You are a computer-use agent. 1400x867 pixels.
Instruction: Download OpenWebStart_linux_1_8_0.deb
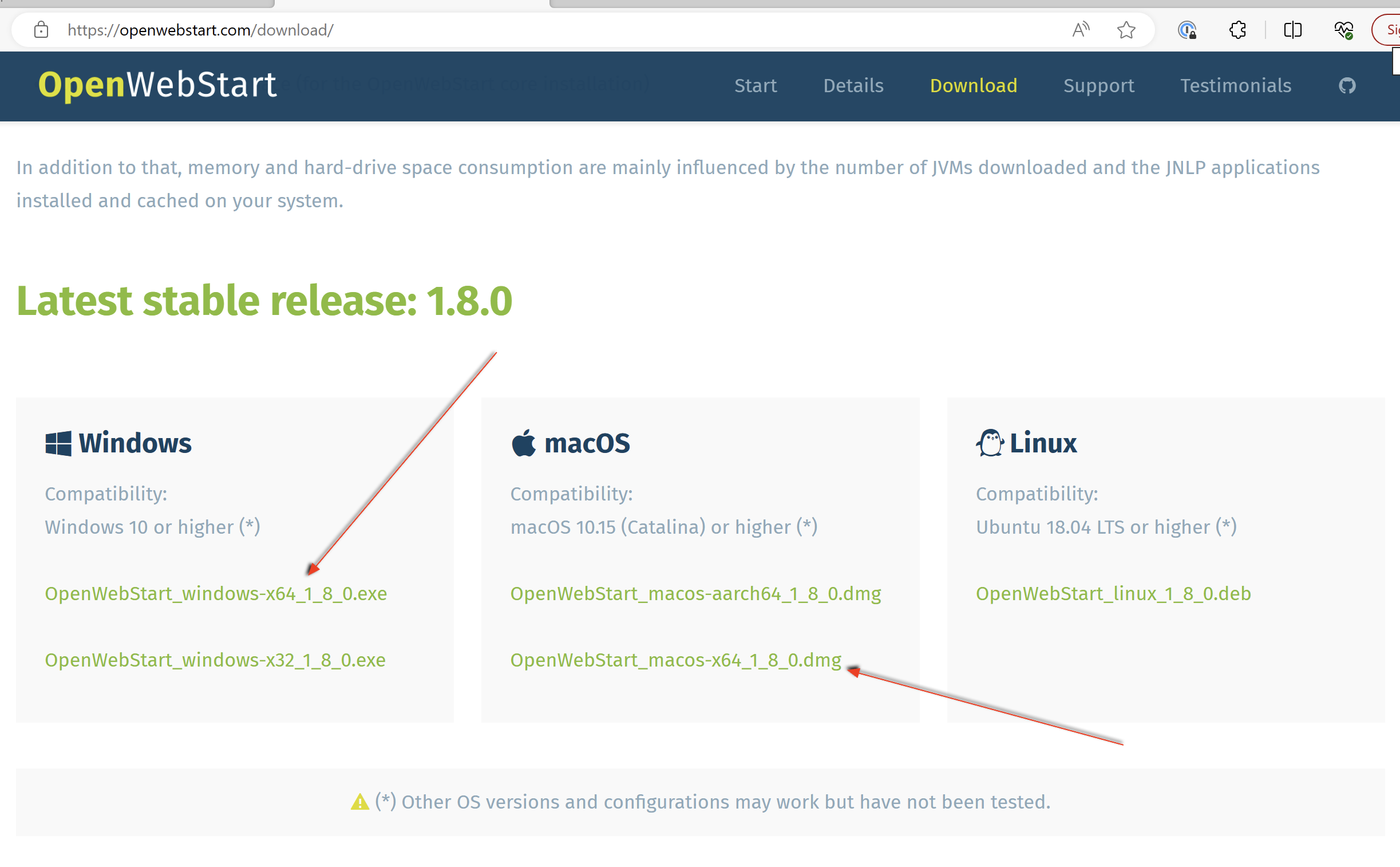(1113, 593)
